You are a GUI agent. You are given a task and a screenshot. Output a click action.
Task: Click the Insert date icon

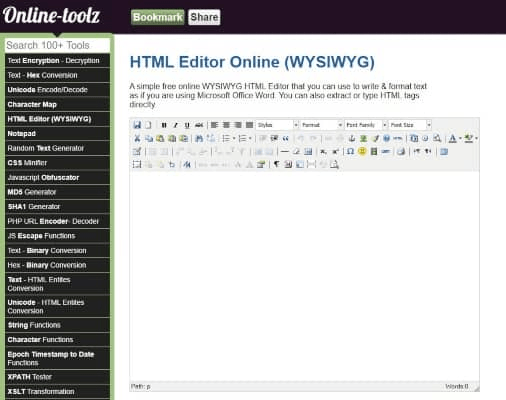coord(414,138)
